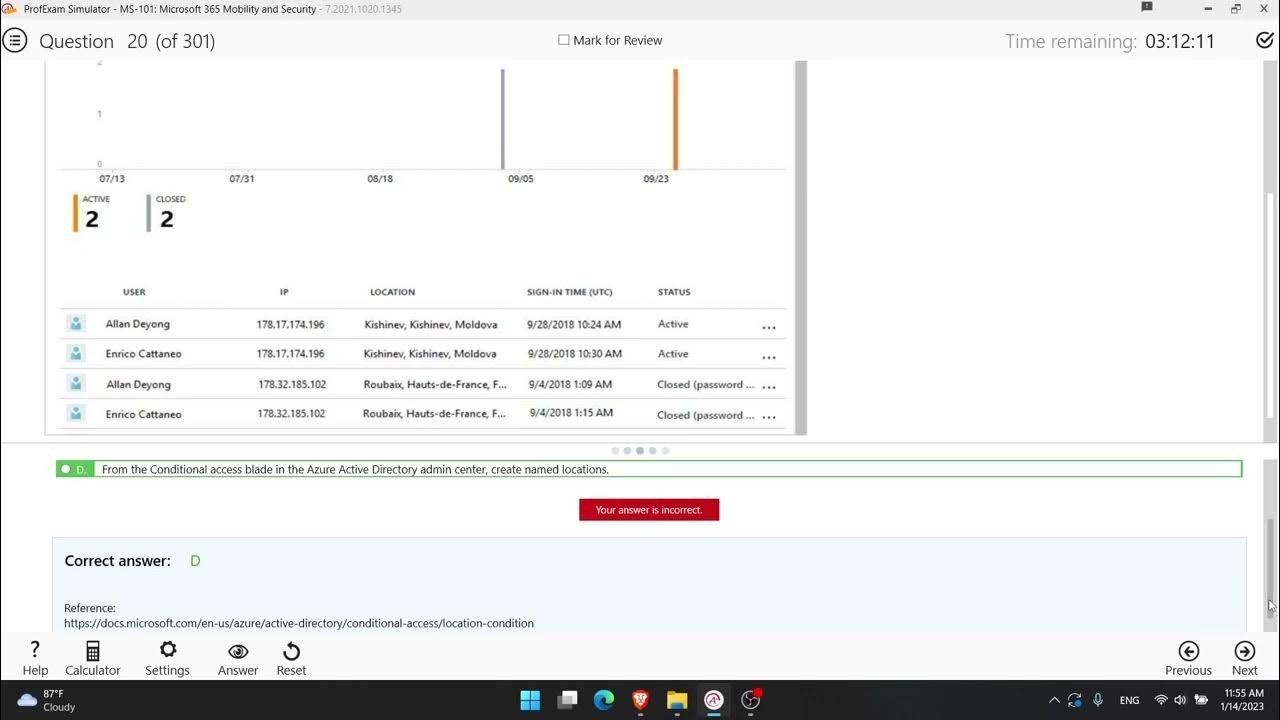This screenshot has height=720, width=1280.
Task: Click the 9/4/2018 1:15 AM sign-in time
Action: 571,413
